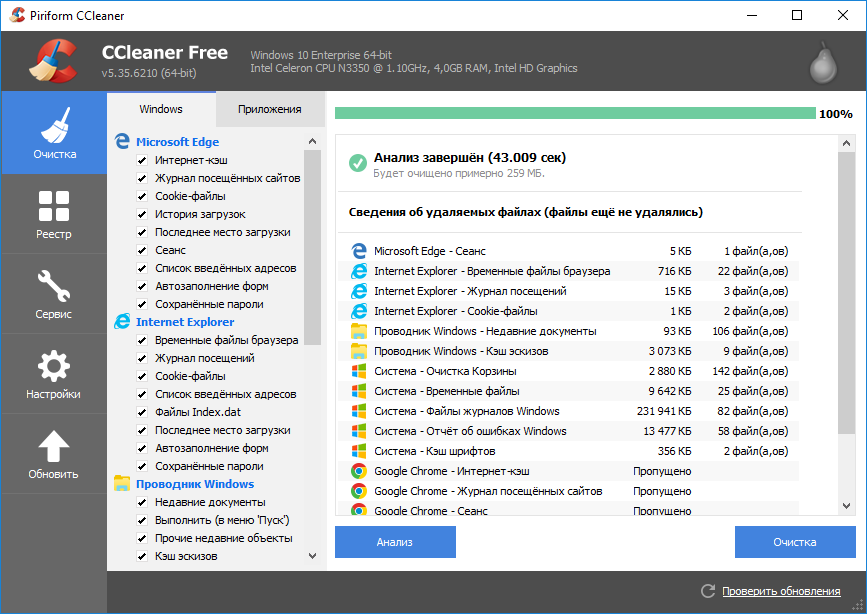Viewport: 867px width, 614px height.
Task: Start analysis with the Анализ button
Action: pyautogui.click(x=395, y=542)
